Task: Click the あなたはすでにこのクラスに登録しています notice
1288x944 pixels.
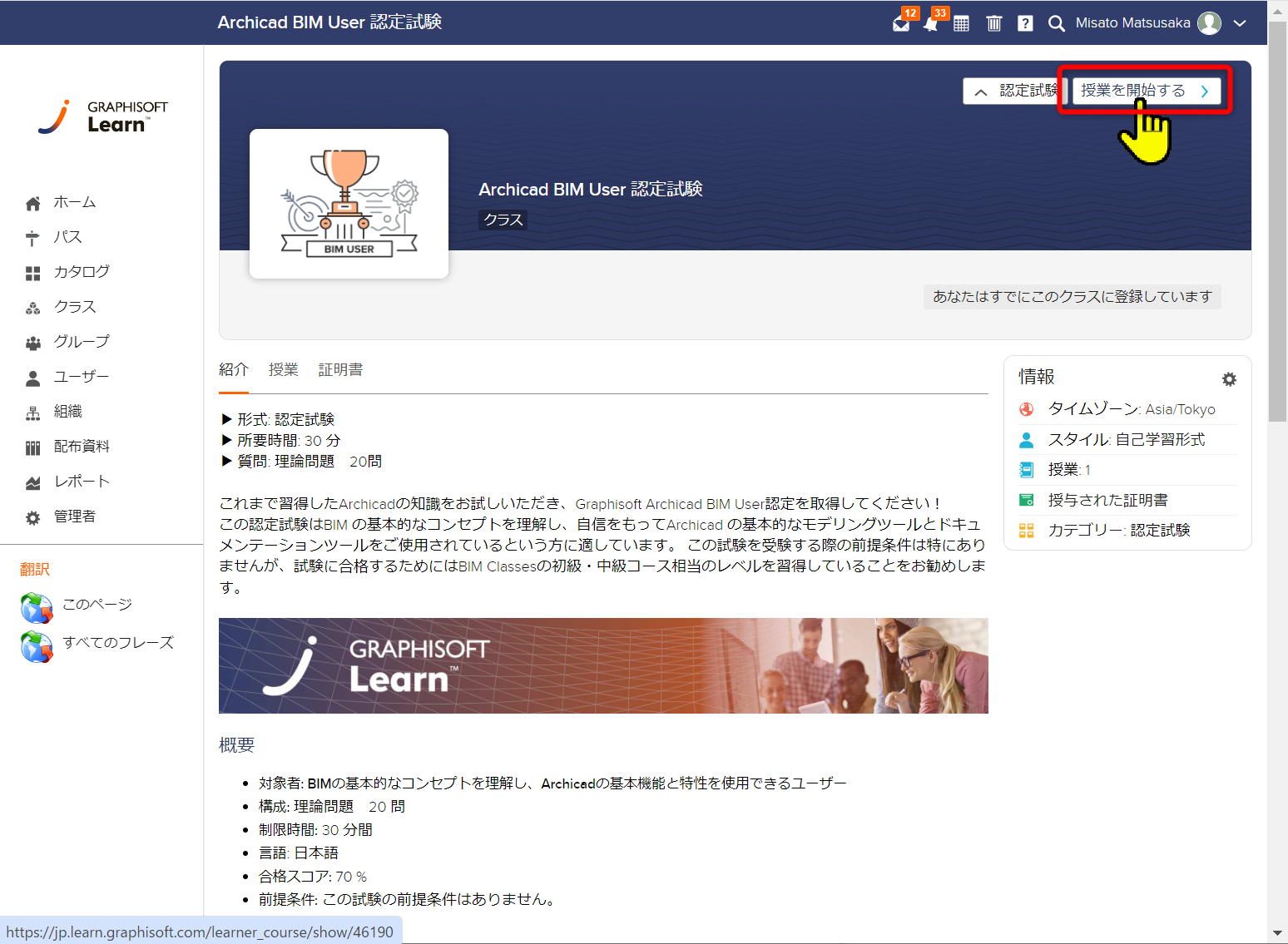Action: (1072, 297)
